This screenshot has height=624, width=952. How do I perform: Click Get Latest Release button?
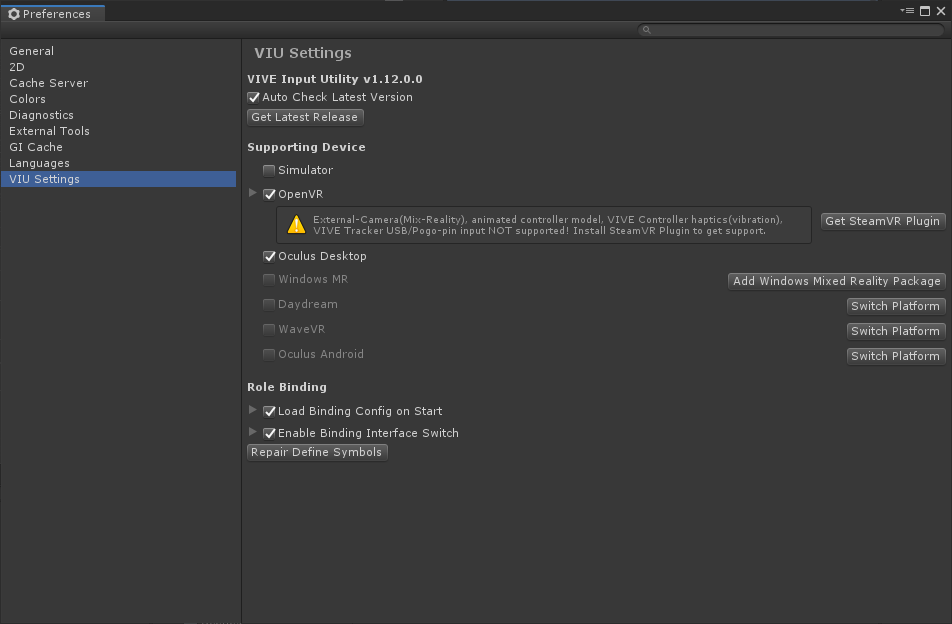coord(305,117)
